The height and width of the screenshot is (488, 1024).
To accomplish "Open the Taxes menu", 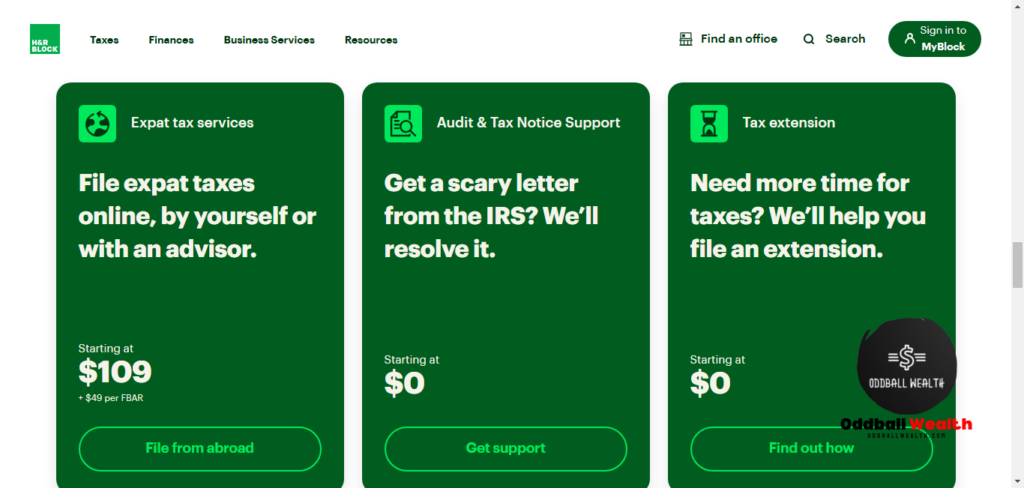I will [x=104, y=40].
